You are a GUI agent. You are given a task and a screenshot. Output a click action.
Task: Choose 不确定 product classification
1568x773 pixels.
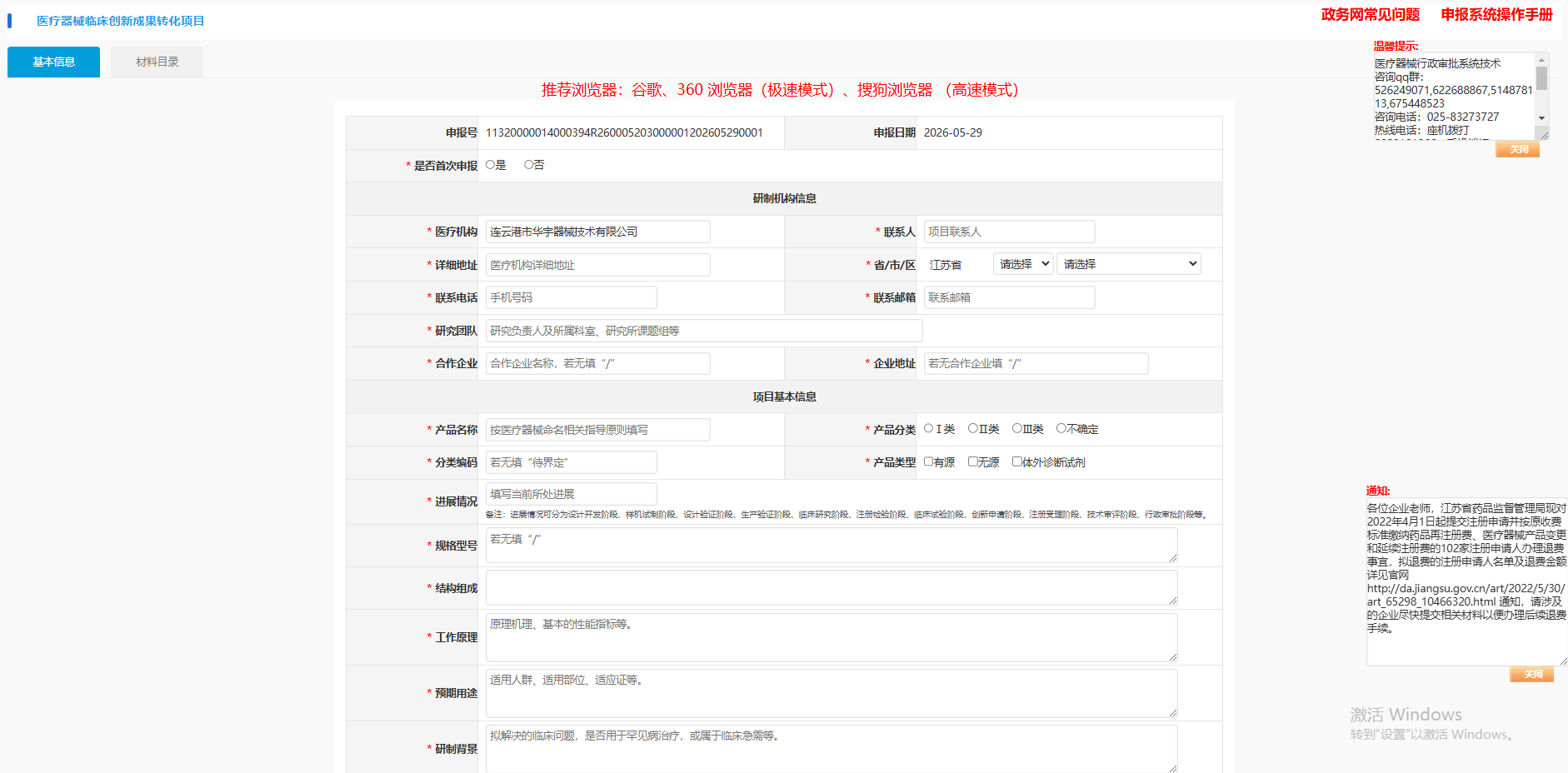click(1061, 429)
